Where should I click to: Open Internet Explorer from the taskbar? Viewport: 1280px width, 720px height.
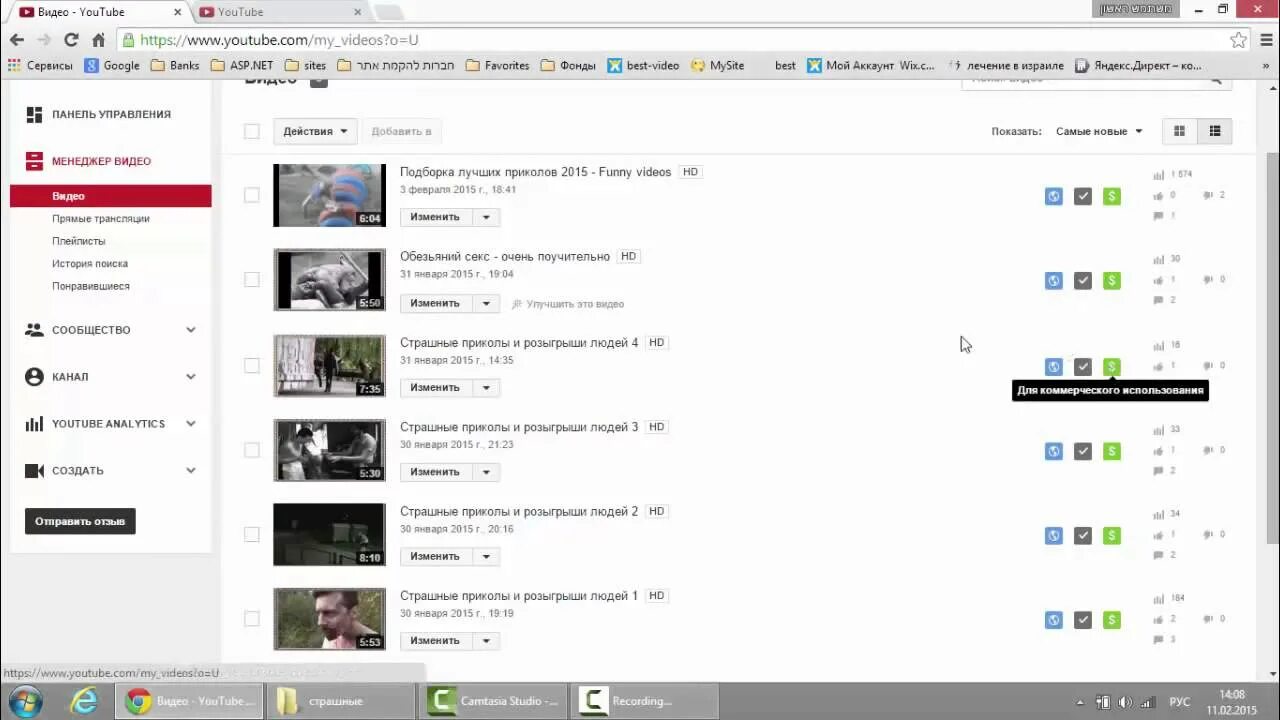coord(85,701)
